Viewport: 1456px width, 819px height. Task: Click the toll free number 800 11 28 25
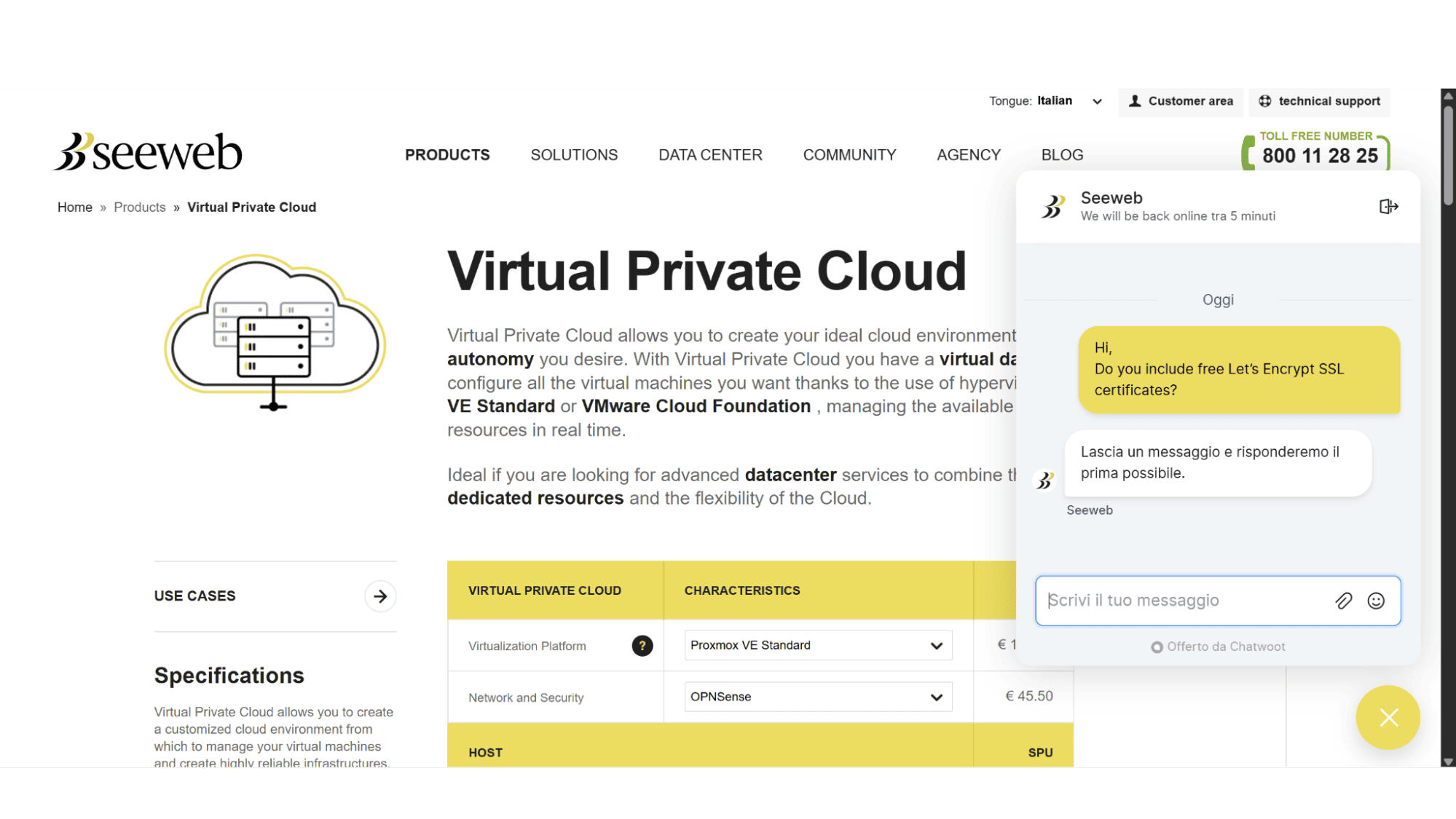click(1319, 155)
